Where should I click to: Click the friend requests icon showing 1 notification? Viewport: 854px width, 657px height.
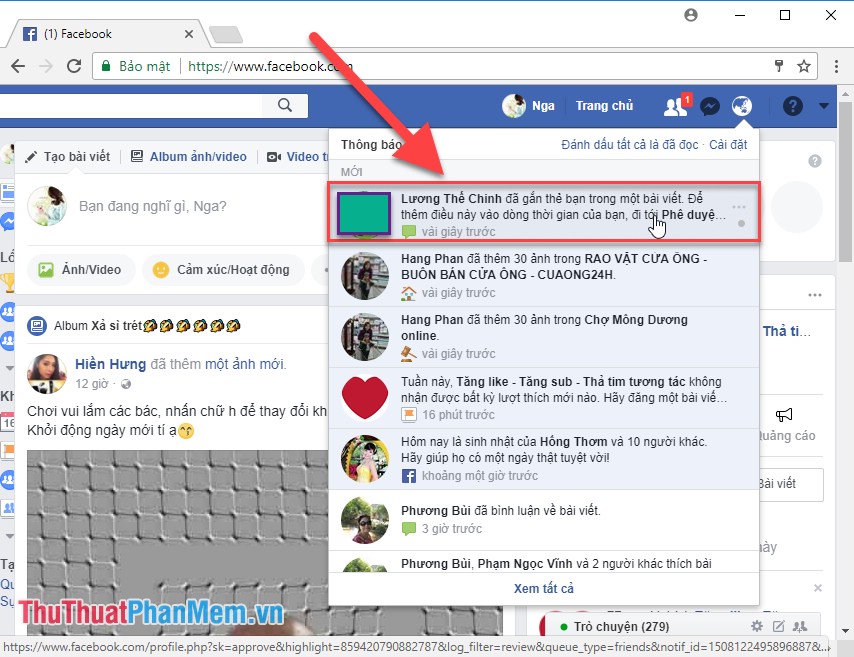675,105
